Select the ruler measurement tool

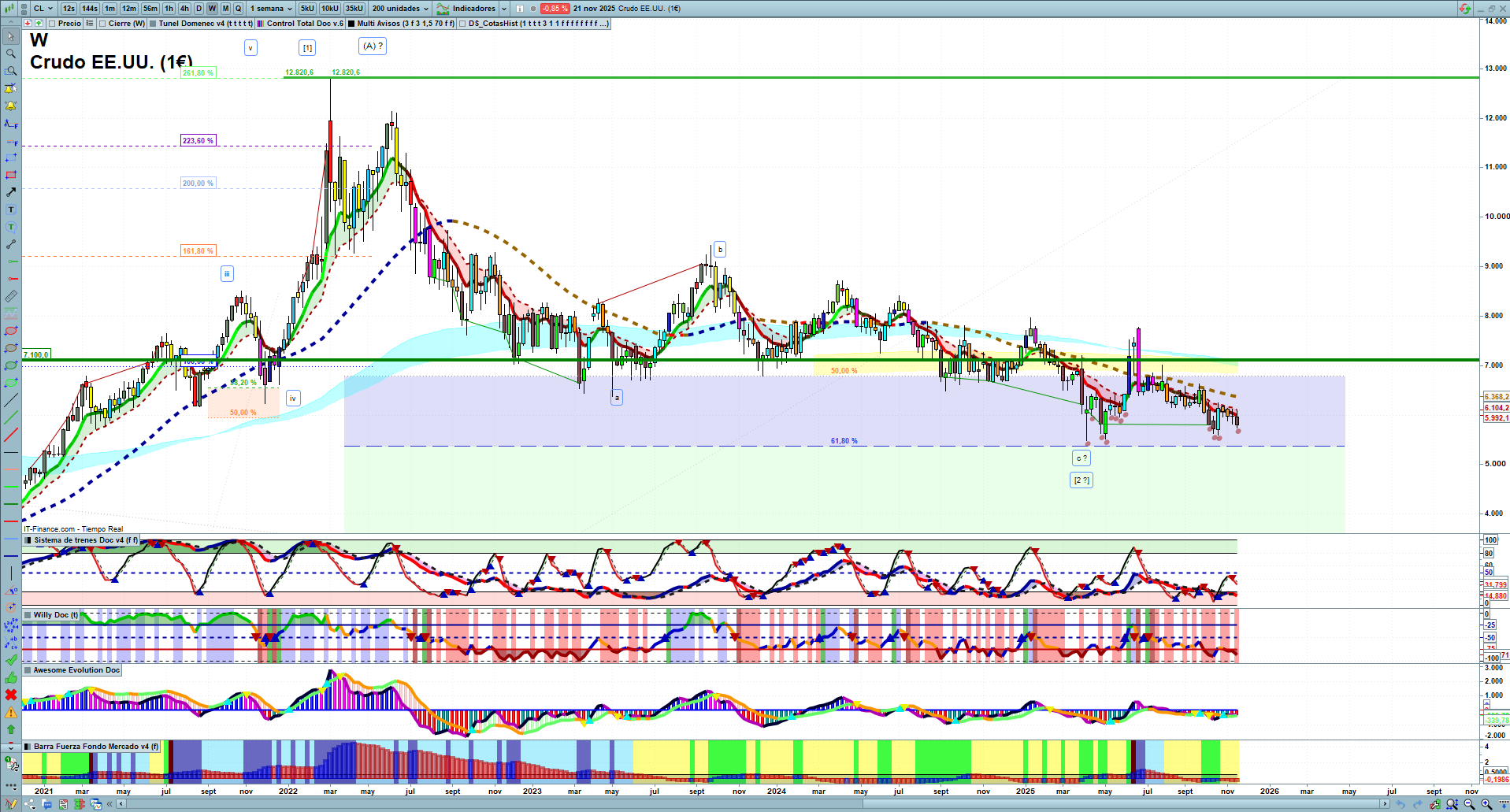click(x=11, y=296)
